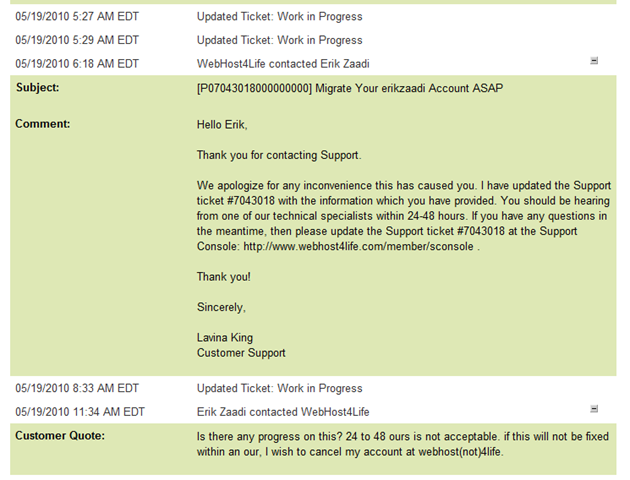The image size is (630, 480).
Task: Click the 05/19/2010 5:27 AM EDT timestamp
Action: click(x=77, y=16)
